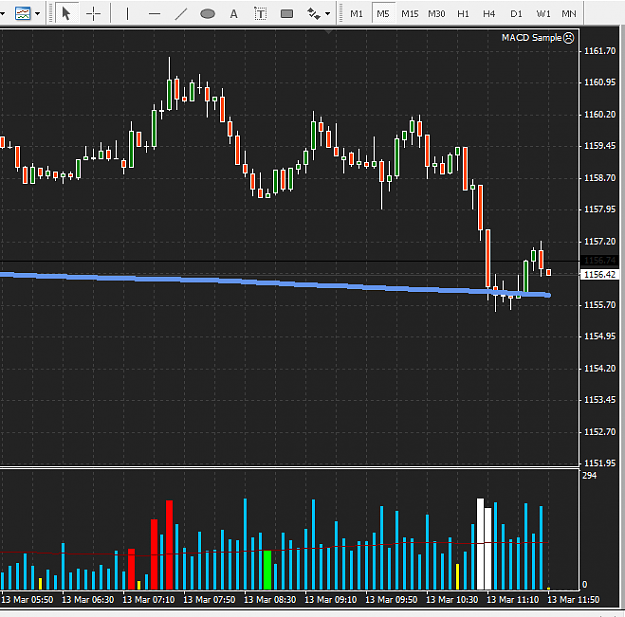
Task: Toggle the M5 timeframe button
Action: coord(383,14)
